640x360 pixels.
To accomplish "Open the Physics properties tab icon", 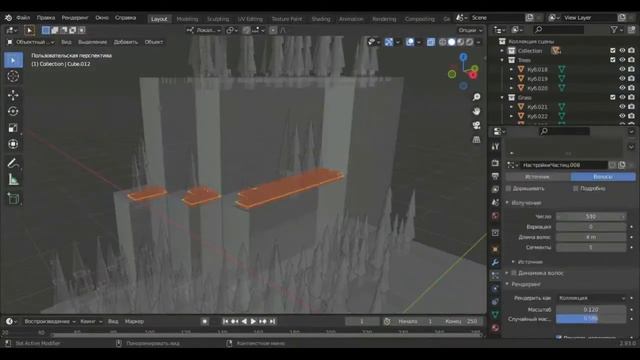I will [495, 289].
